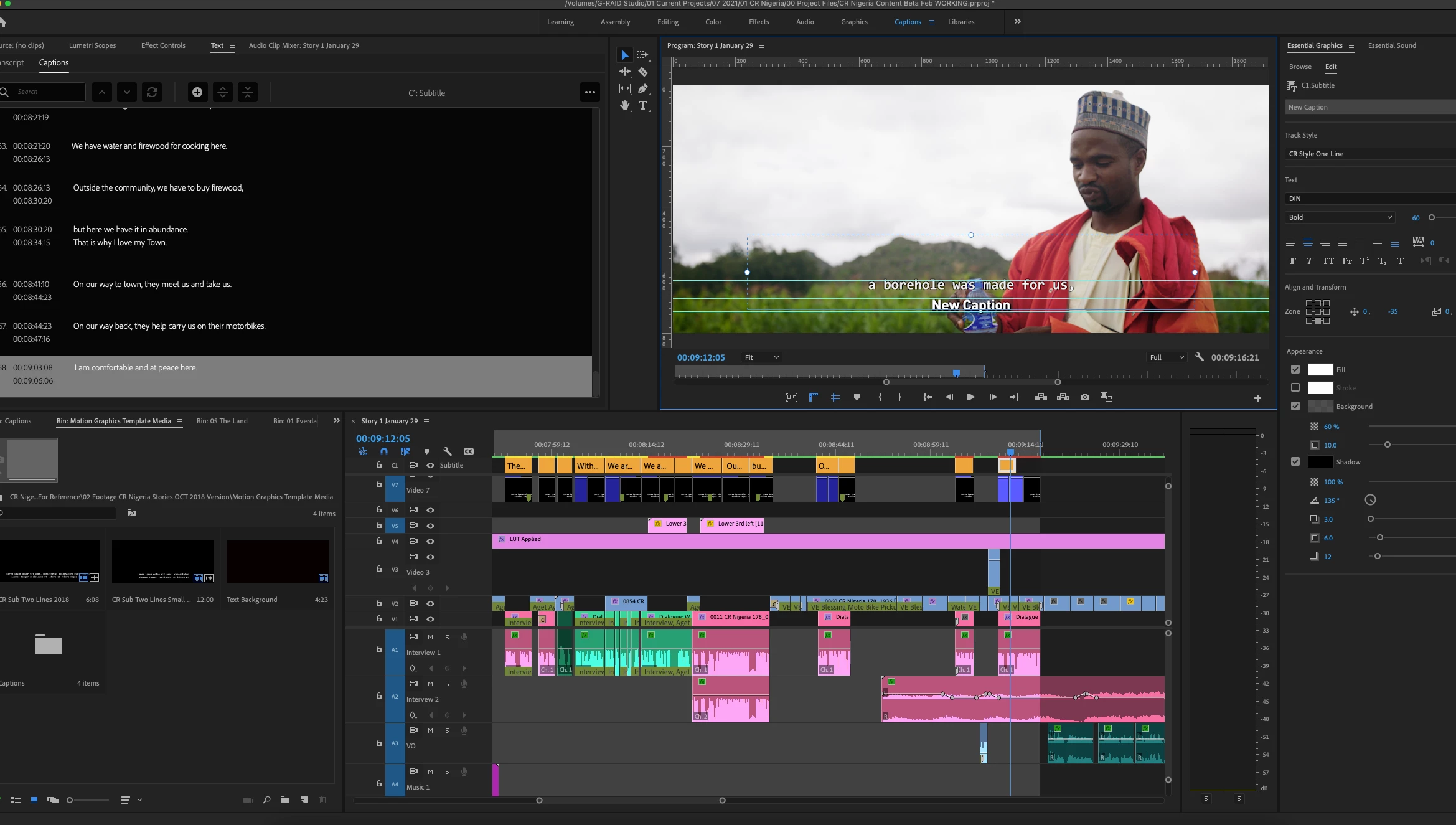Screen dimensions: 1456x825
Task: Click the Split caption icon
Action: (222, 92)
